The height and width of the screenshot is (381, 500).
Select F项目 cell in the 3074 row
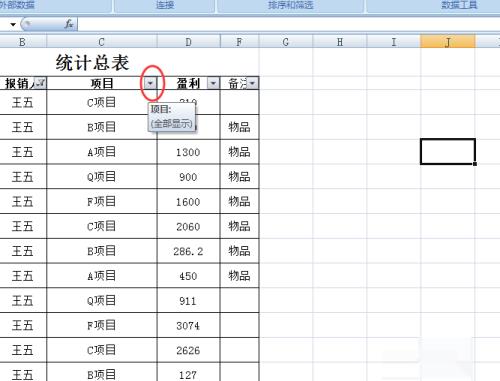click(102, 325)
